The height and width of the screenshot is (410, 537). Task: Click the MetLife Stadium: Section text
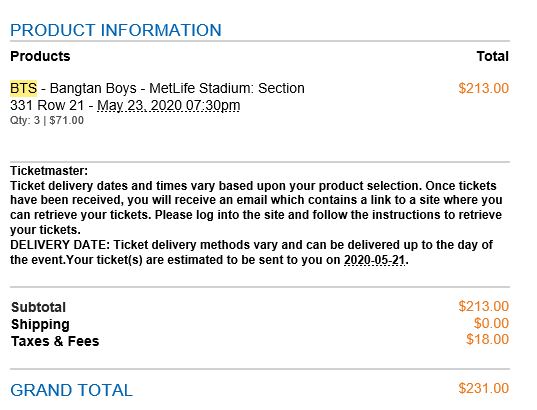[x=227, y=88]
